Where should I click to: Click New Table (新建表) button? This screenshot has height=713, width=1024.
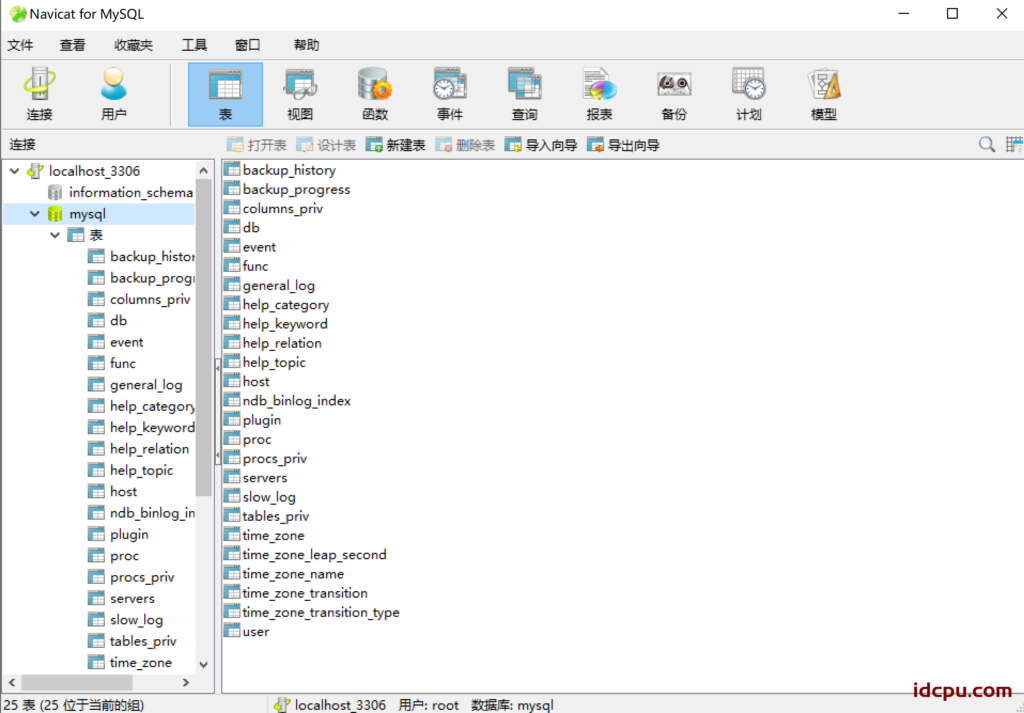tap(395, 145)
